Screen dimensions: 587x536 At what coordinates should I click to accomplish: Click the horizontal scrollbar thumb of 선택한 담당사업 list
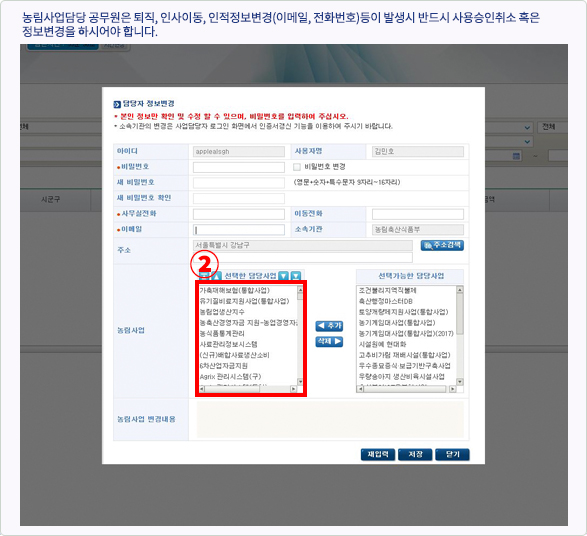tap(232, 389)
